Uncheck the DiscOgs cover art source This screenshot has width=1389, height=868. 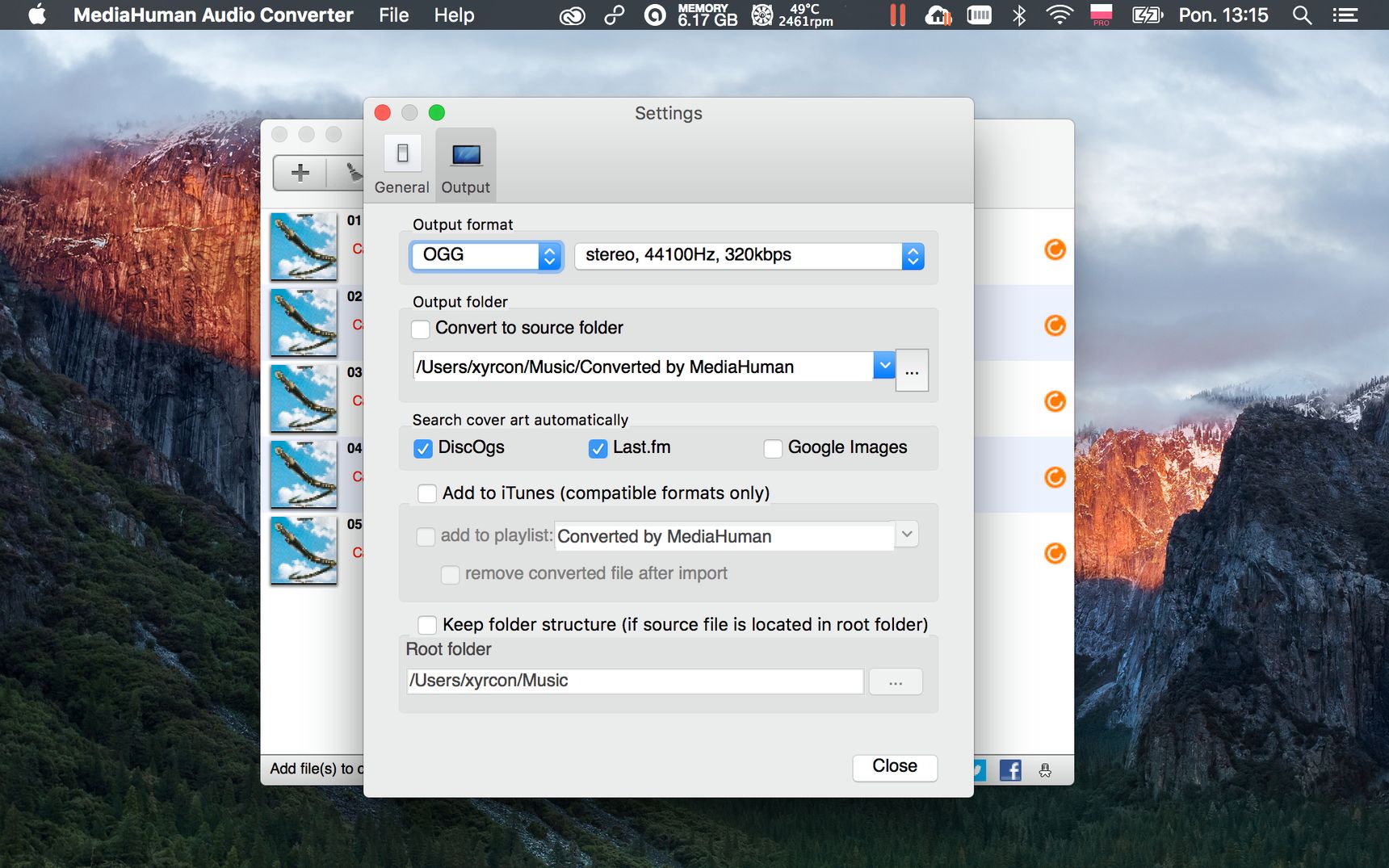423,448
